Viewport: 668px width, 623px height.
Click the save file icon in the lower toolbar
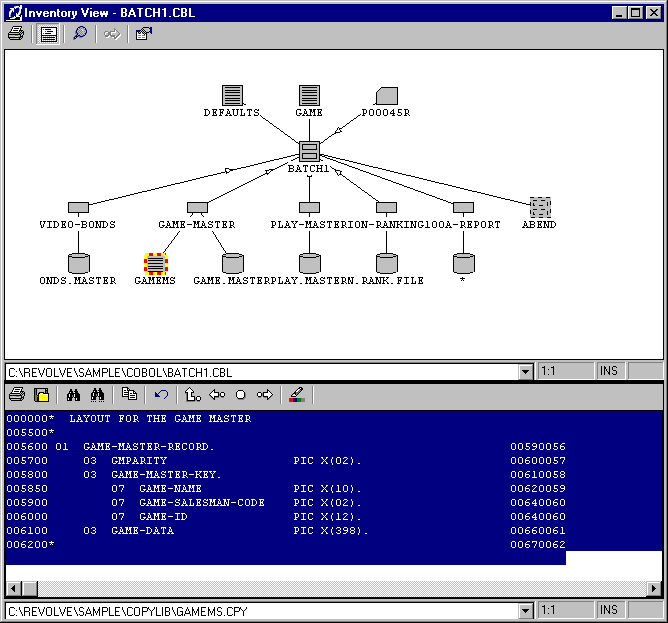tap(42, 395)
